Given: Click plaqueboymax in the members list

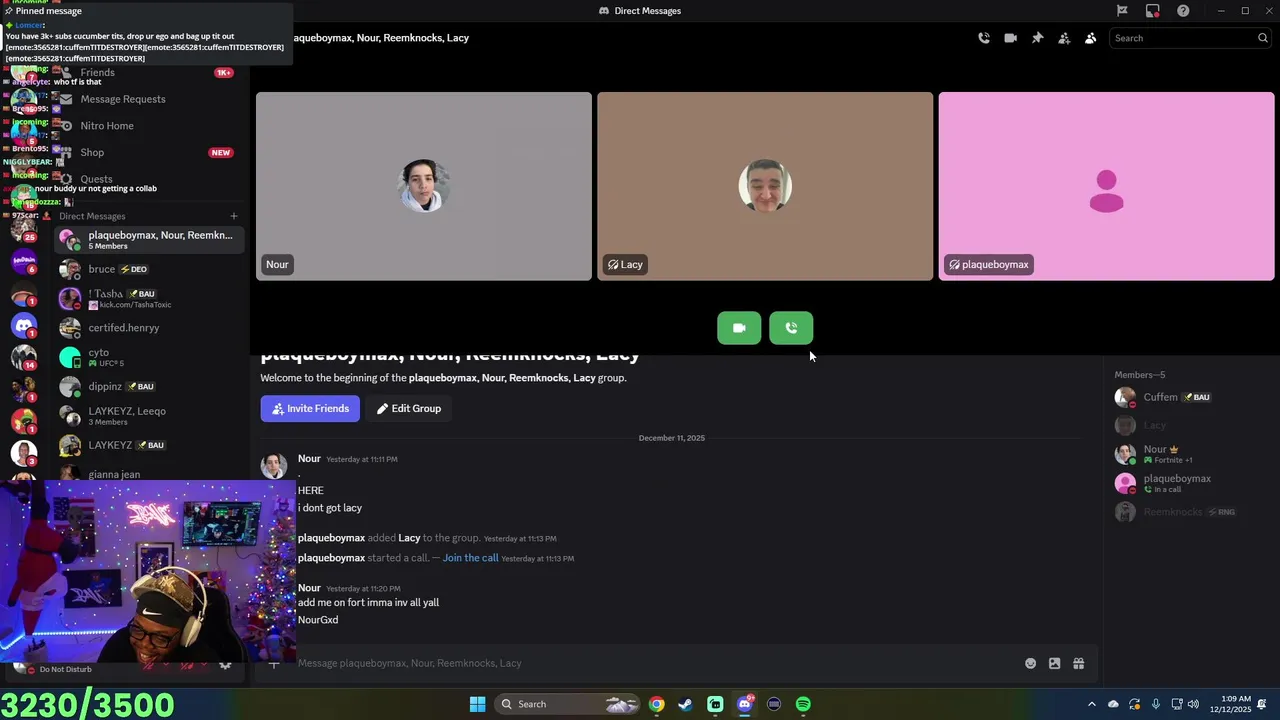Looking at the screenshot, I should 1190,483.
